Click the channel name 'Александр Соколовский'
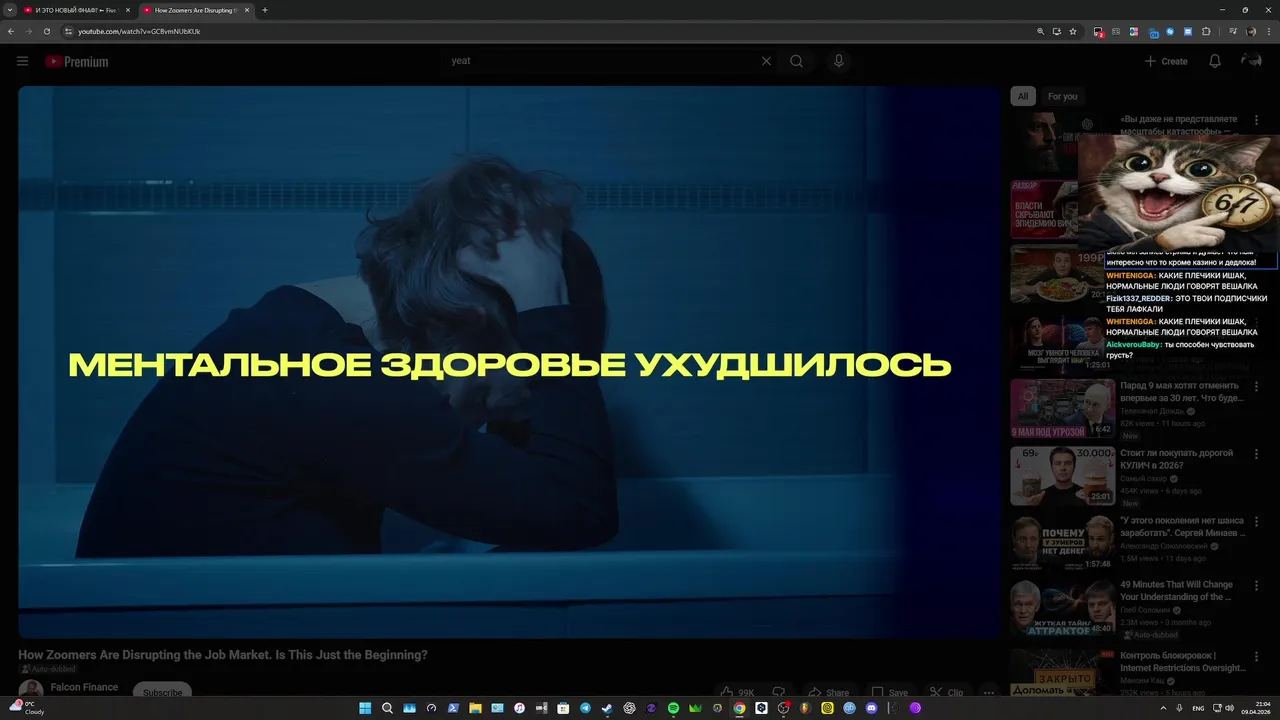This screenshot has width=1280, height=720. 1164,546
